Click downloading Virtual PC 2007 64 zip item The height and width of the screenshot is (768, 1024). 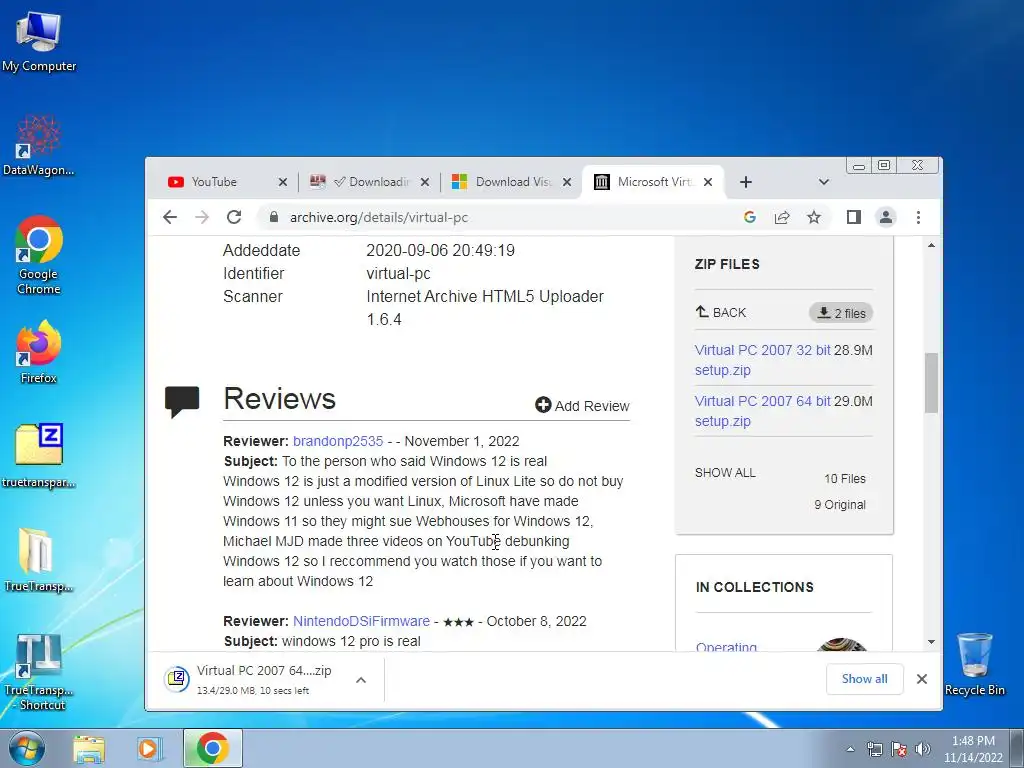(x=255, y=679)
